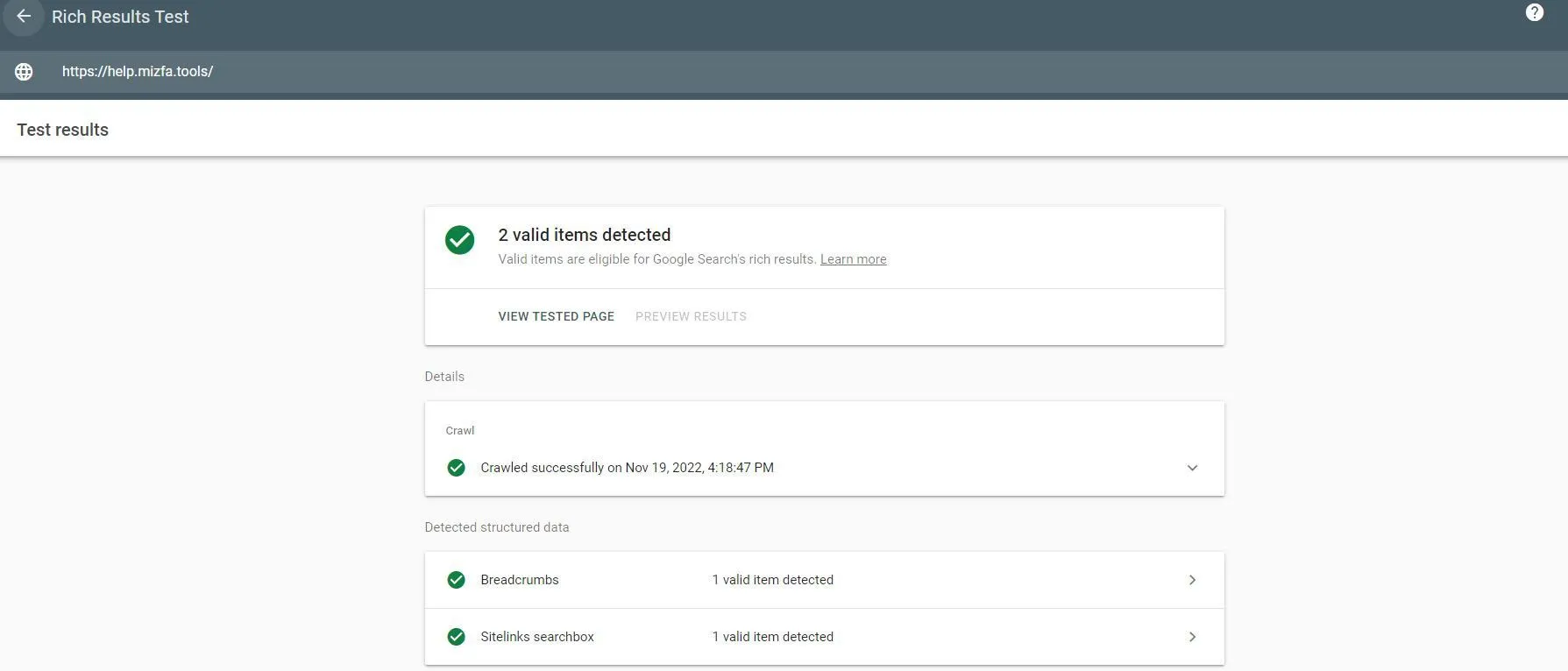Click VIEW TESTED PAGE button
1568x671 pixels.
point(556,316)
